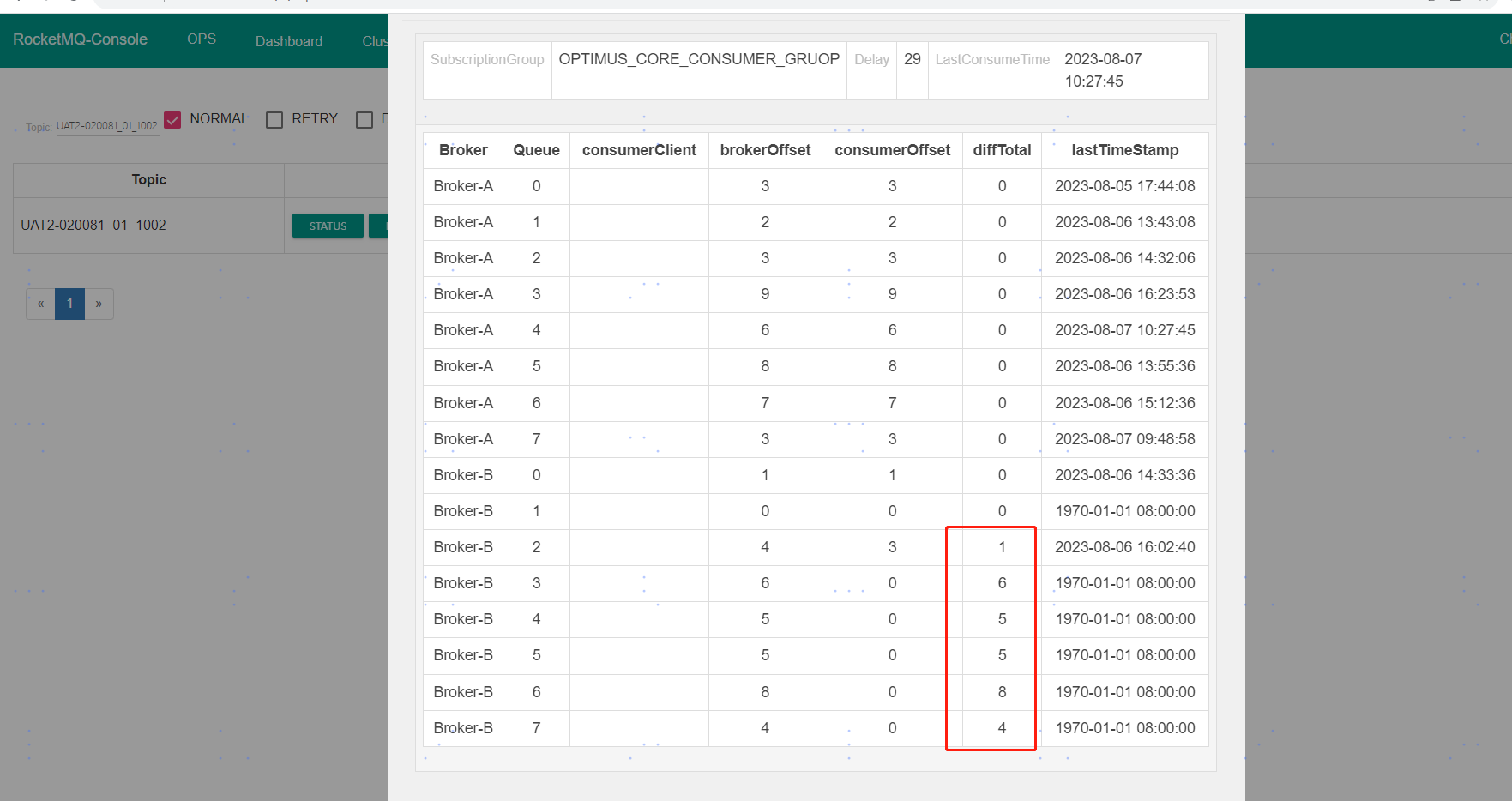Click timestamp 2023-08-06 14:32:06

[1125, 258]
